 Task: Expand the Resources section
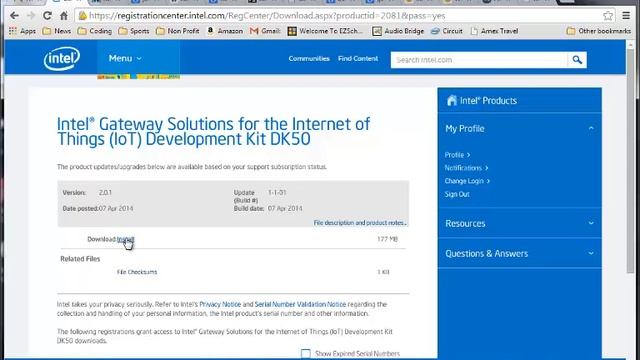point(591,223)
